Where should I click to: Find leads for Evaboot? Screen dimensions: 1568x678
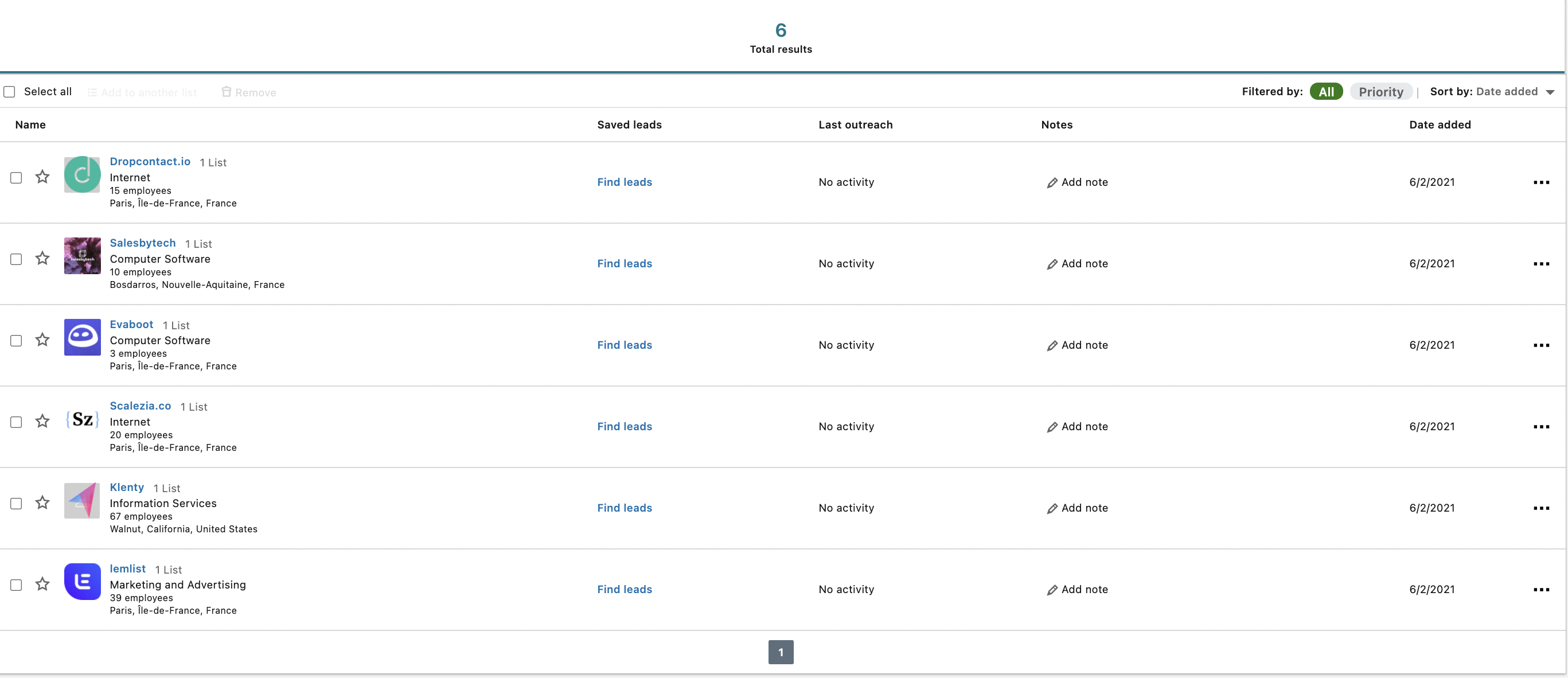pos(625,346)
